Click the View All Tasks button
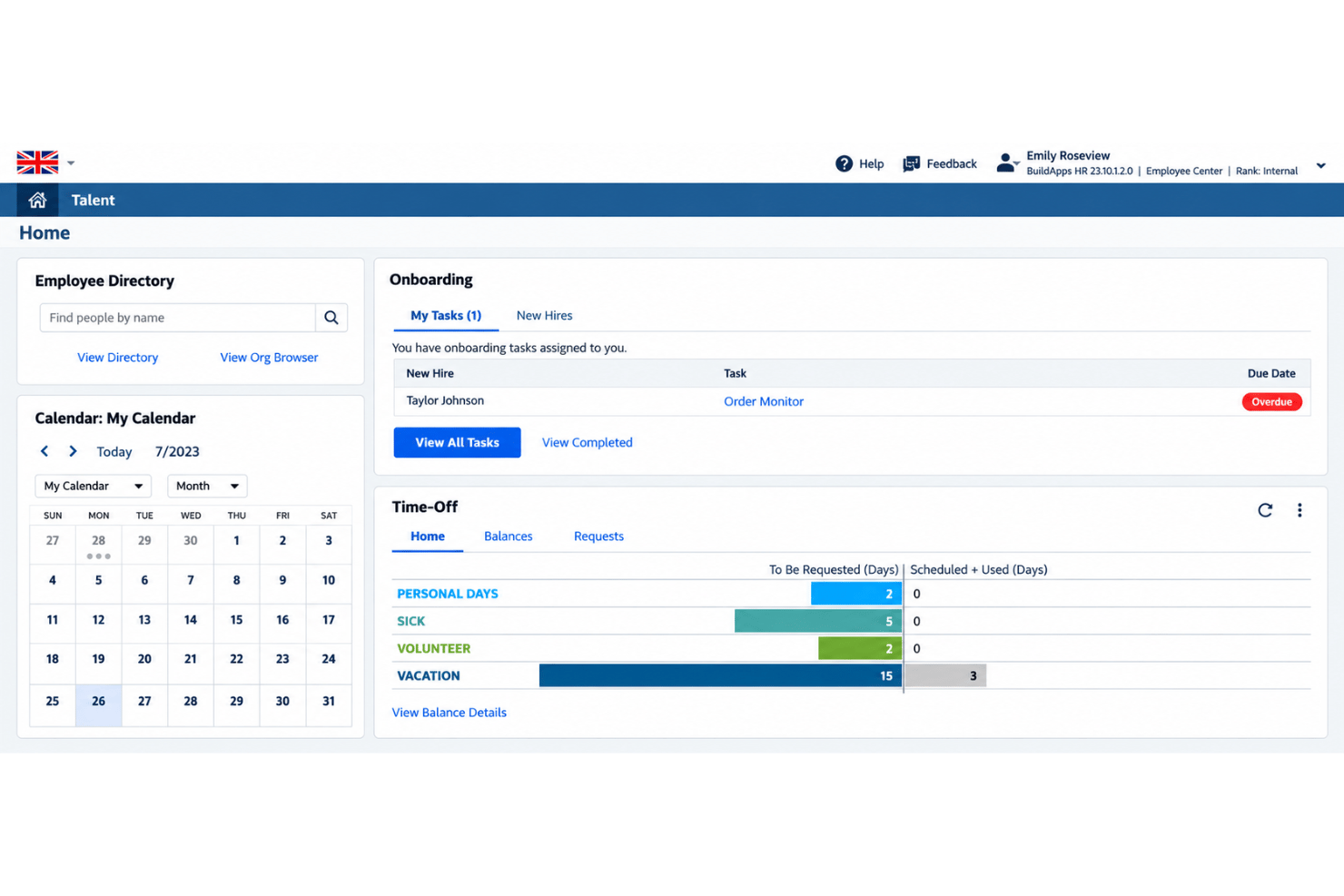Viewport: 1344px width, 896px height. [x=457, y=442]
